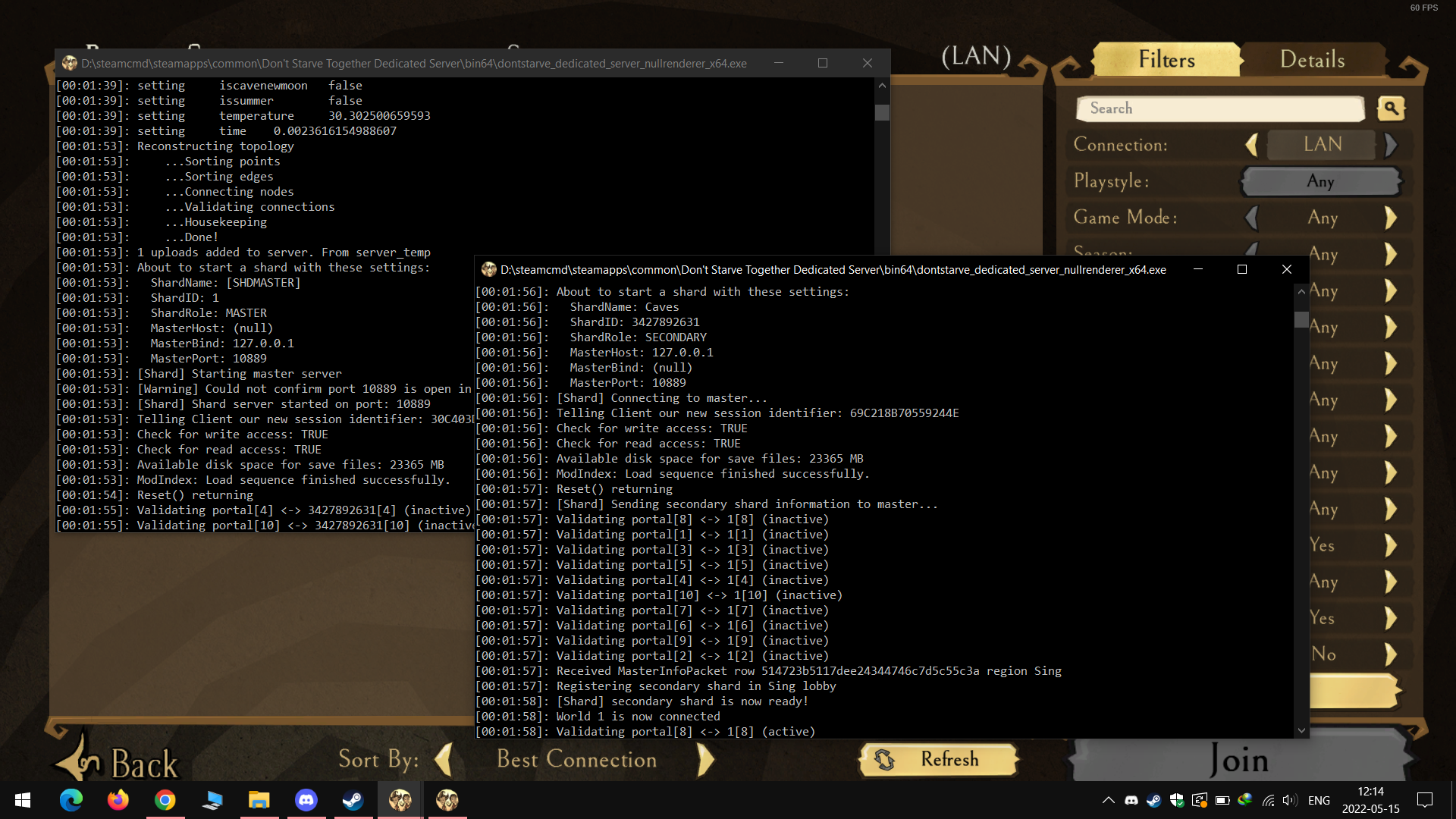This screenshot has height=819, width=1456.
Task: Click the right arrow for Connection filter
Action: click(x=1391, y=145)
